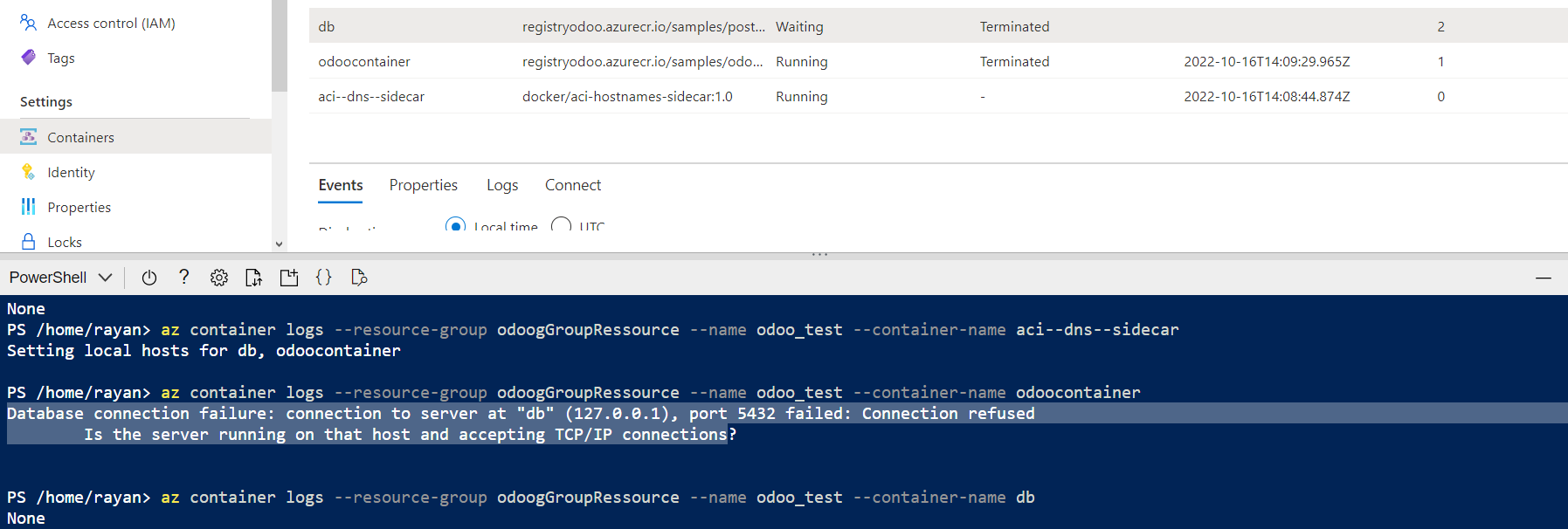The width and height of the screenshot is (1568, 529).
Task: Restart Cloud Shell with the power icon
Action: (x=149, y=278)
